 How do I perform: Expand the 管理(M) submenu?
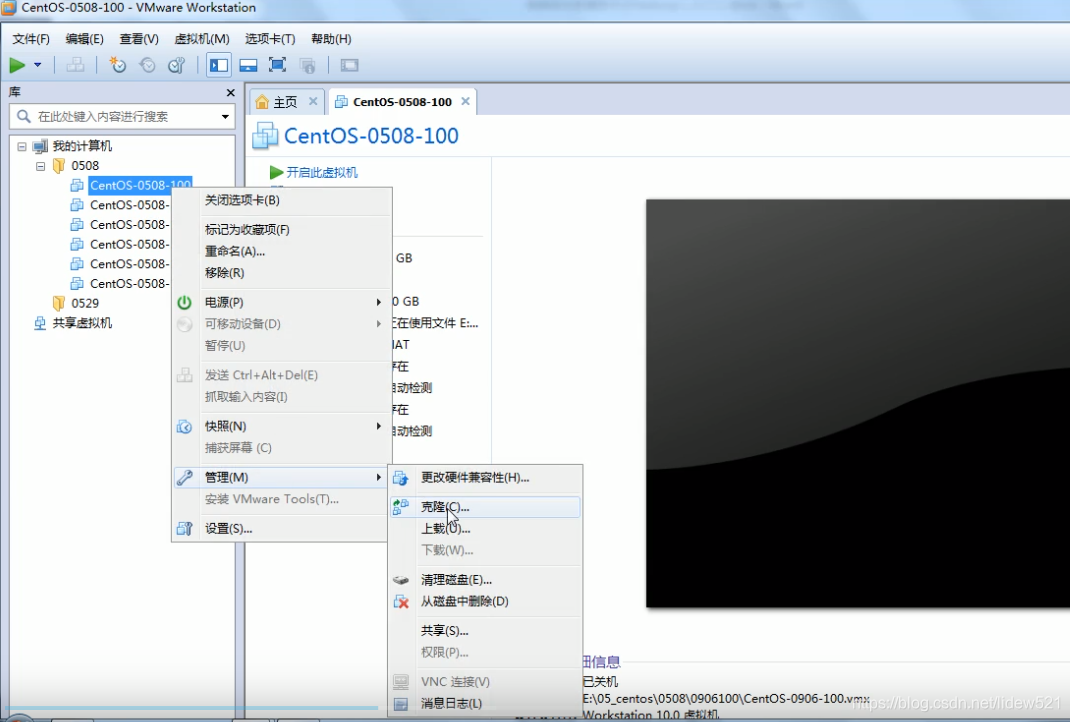tap(282, 477)
